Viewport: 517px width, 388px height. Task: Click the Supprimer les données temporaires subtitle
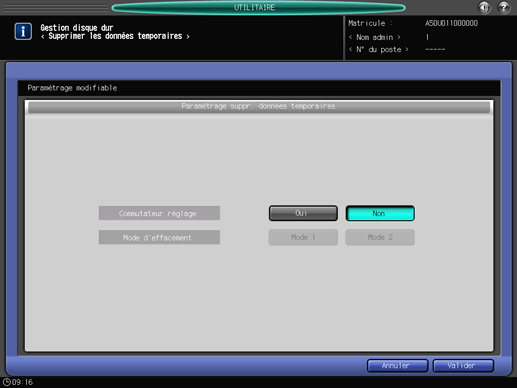(x=115, y=36)
